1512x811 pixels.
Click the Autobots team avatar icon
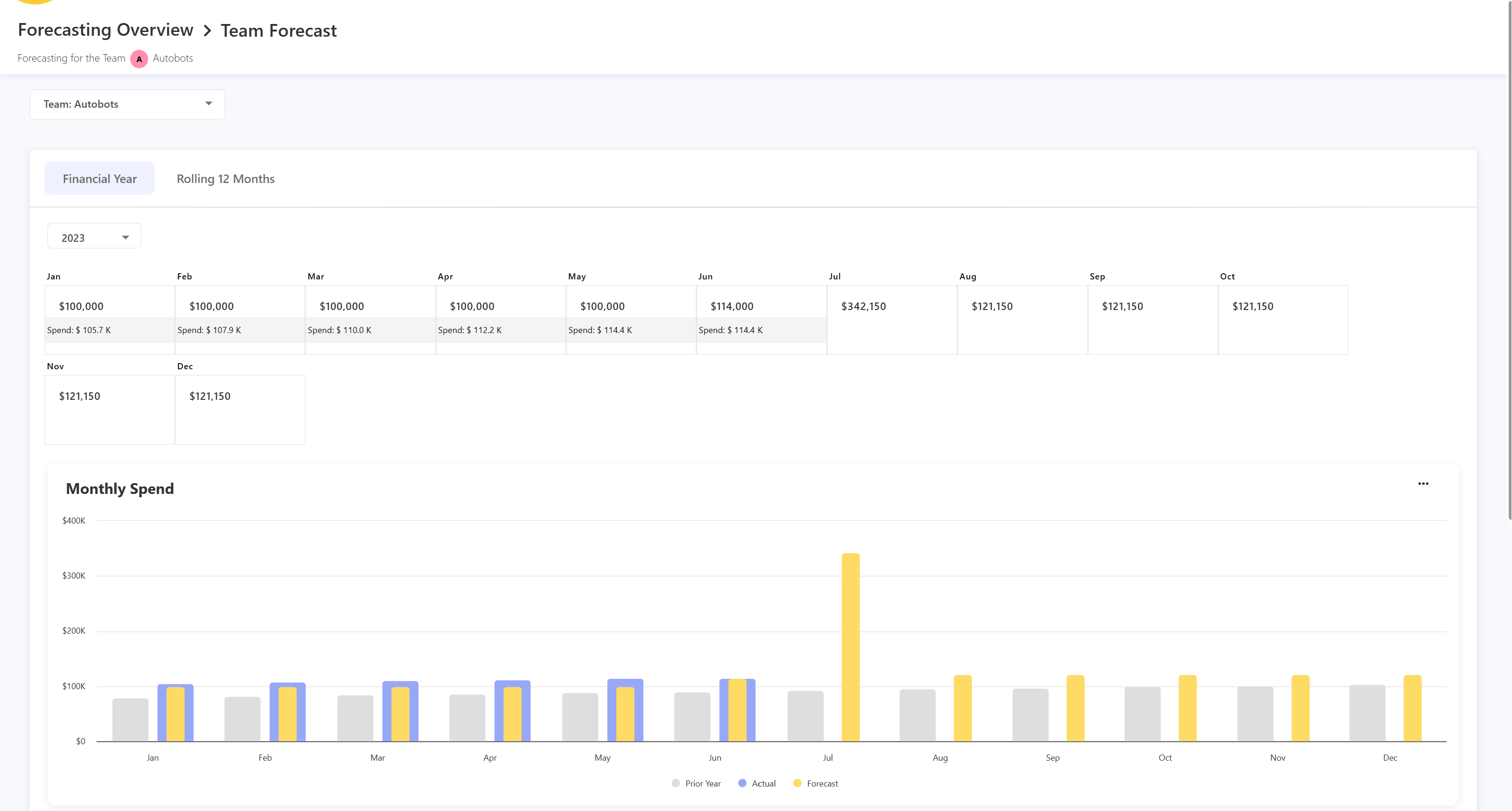point(139,59)
